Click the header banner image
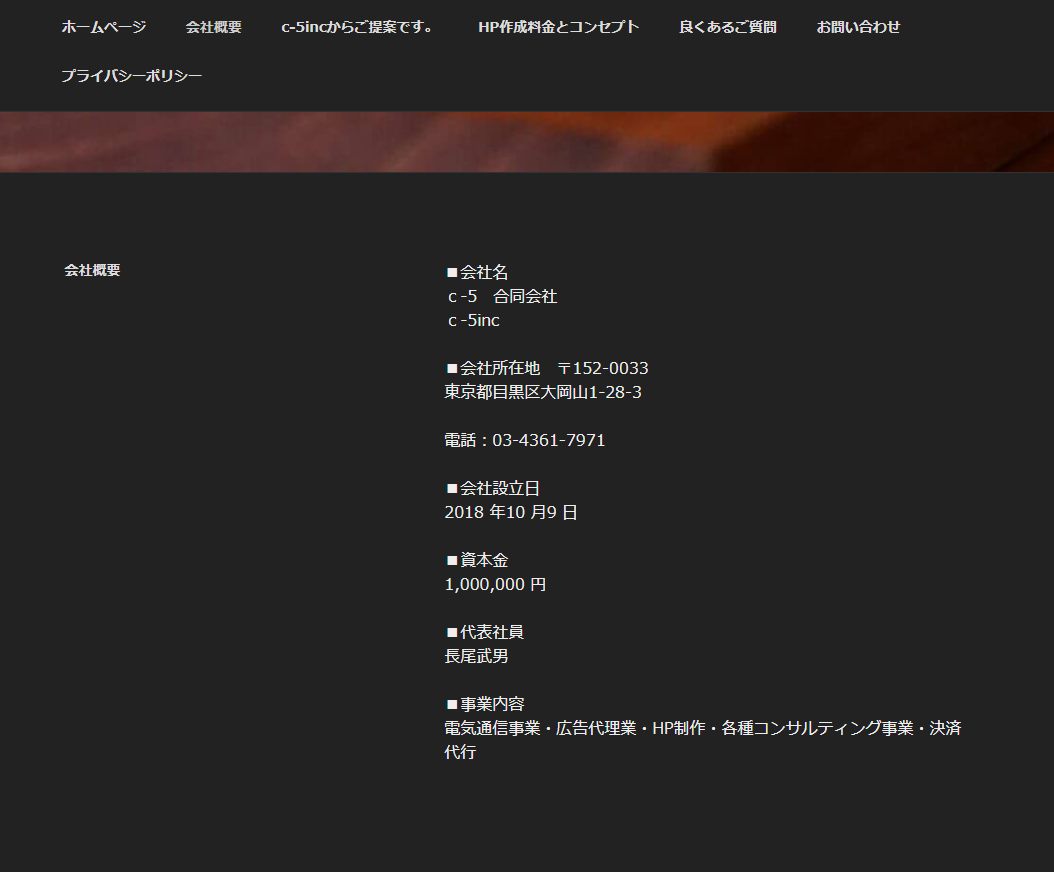1054x872 pixels. [x=527, y=141]
